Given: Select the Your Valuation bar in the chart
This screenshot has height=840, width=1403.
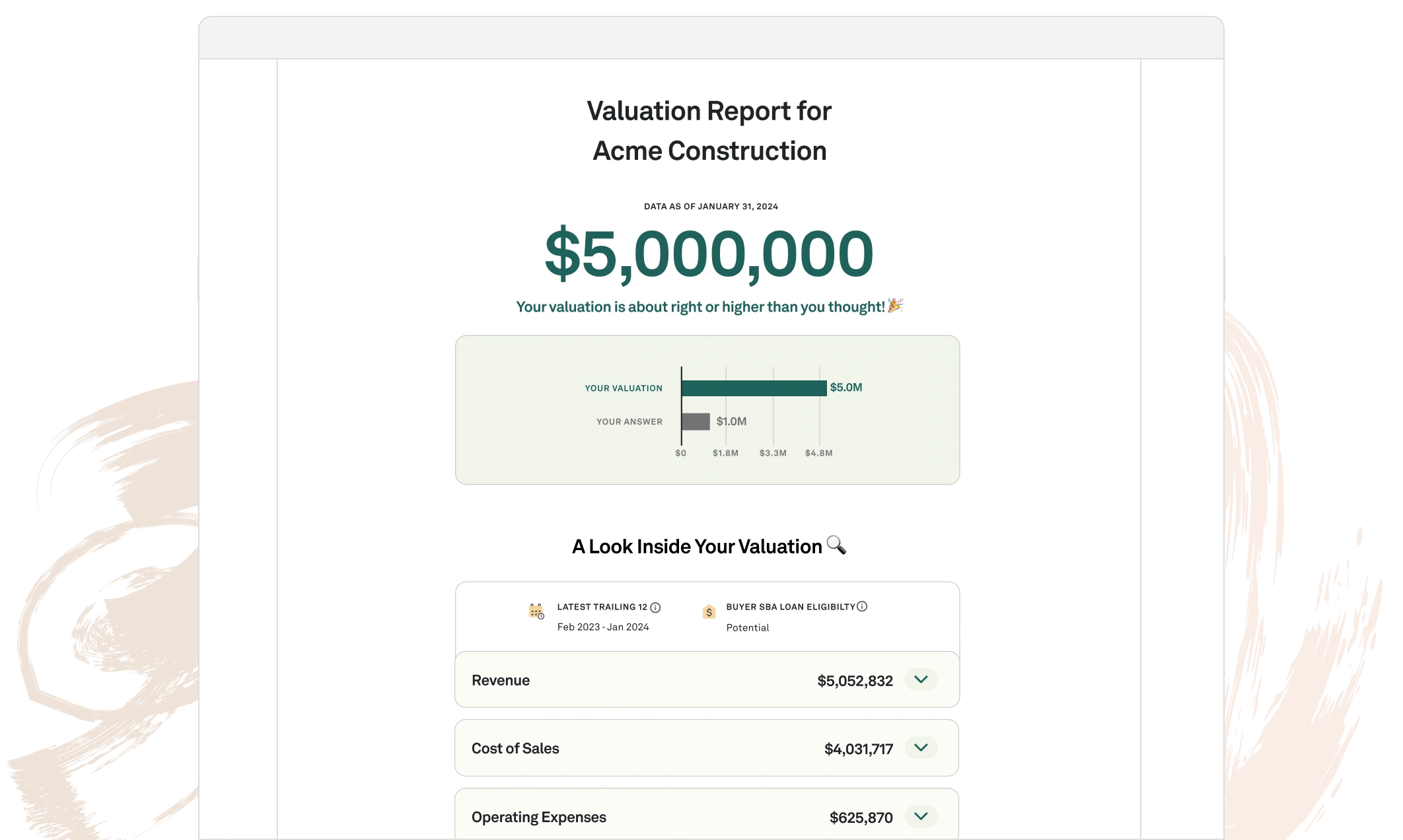Looking at the screenshot, I should (753, 388).
